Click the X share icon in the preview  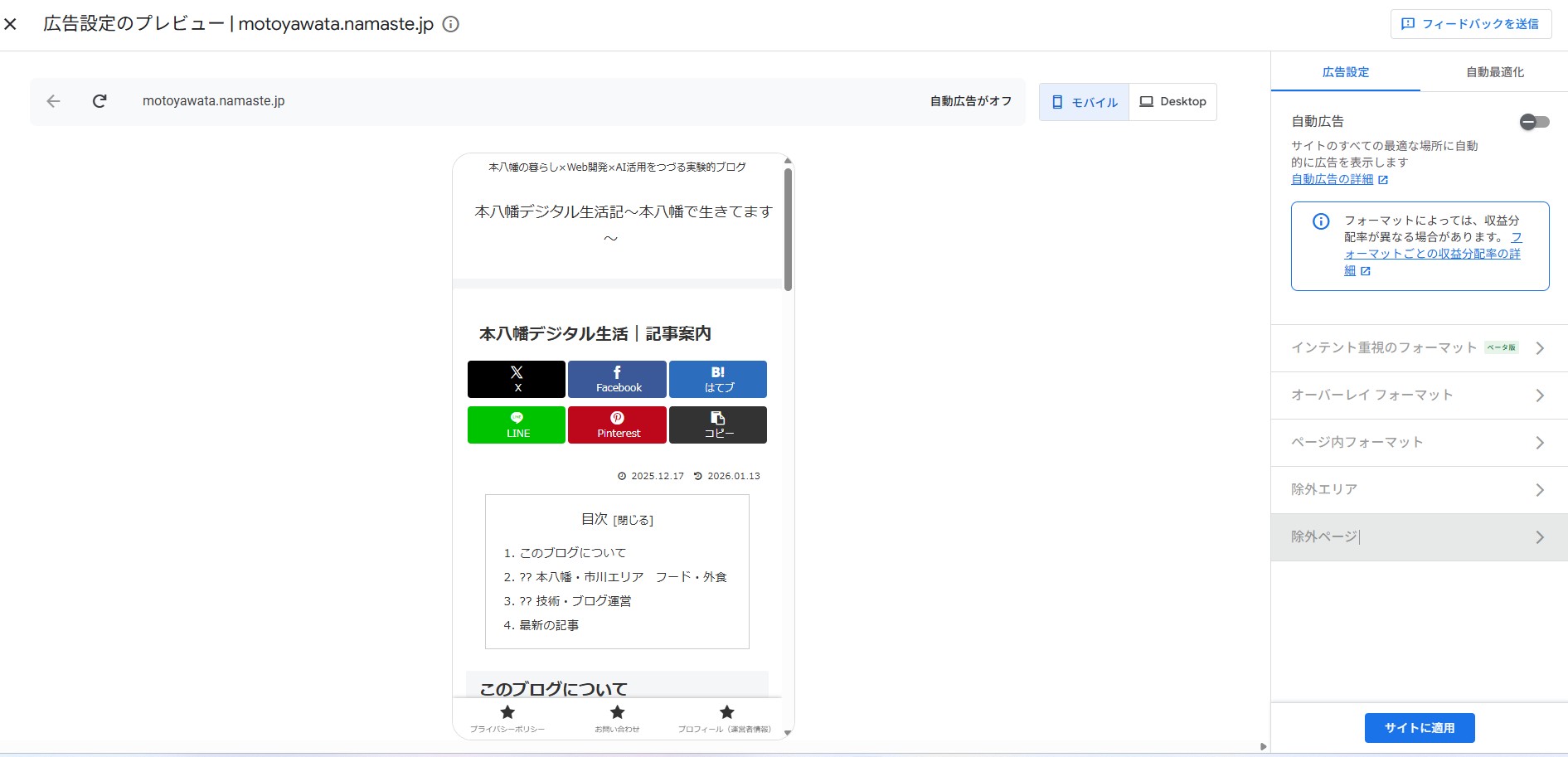point(516,379)
